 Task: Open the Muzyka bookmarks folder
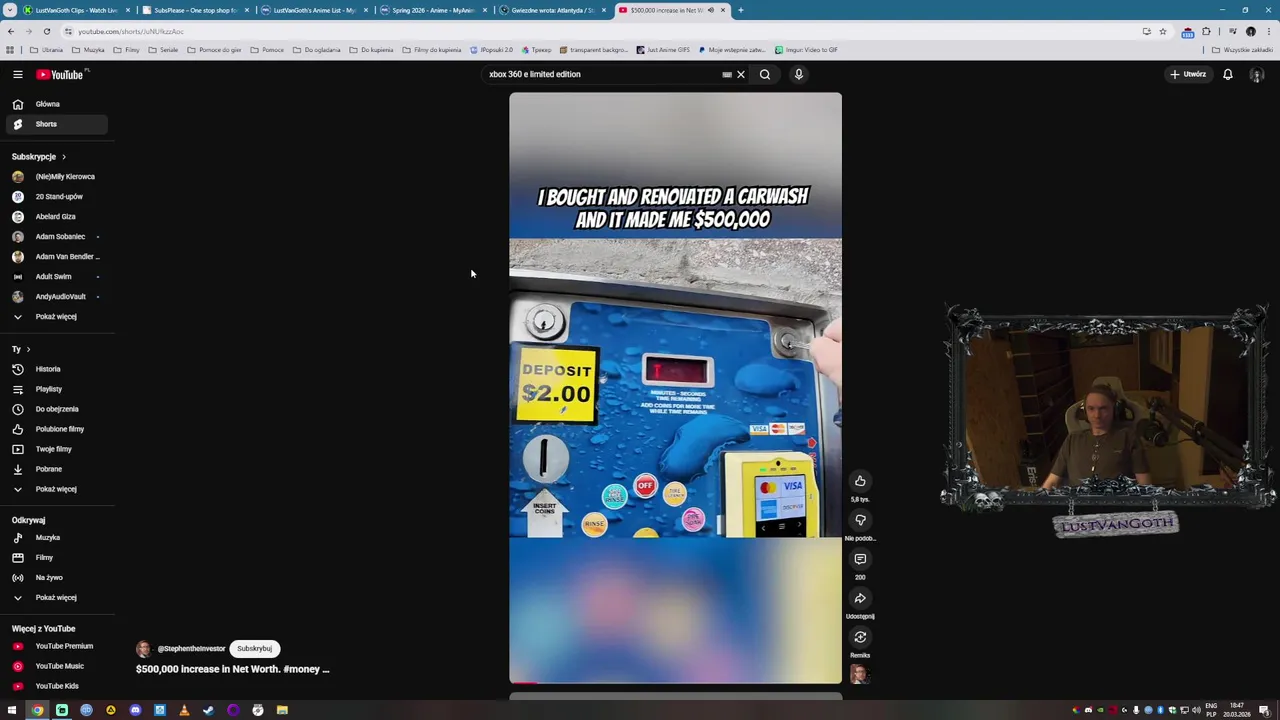[88, 50]
